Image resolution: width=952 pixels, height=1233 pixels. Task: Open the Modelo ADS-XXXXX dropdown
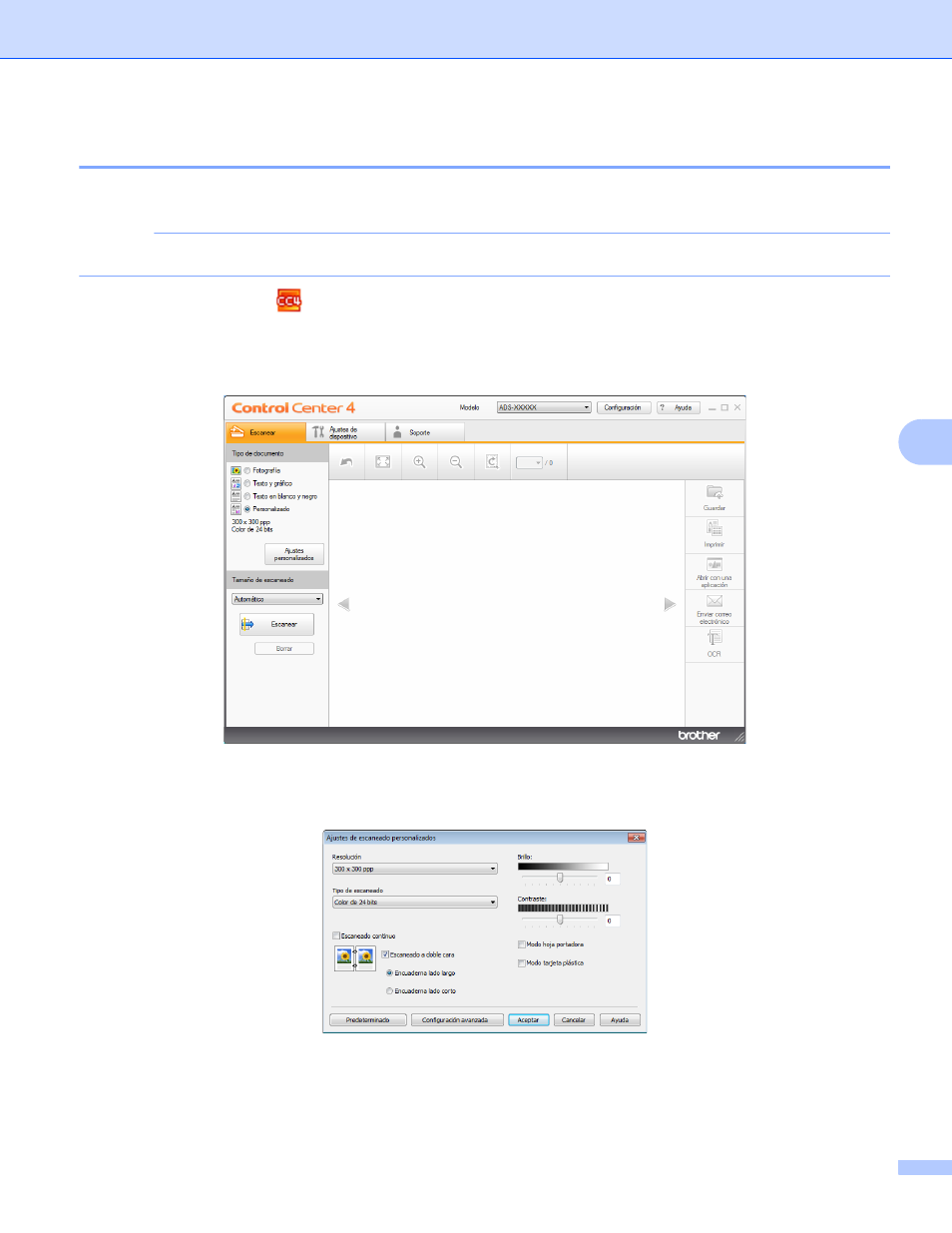[544, 407]
